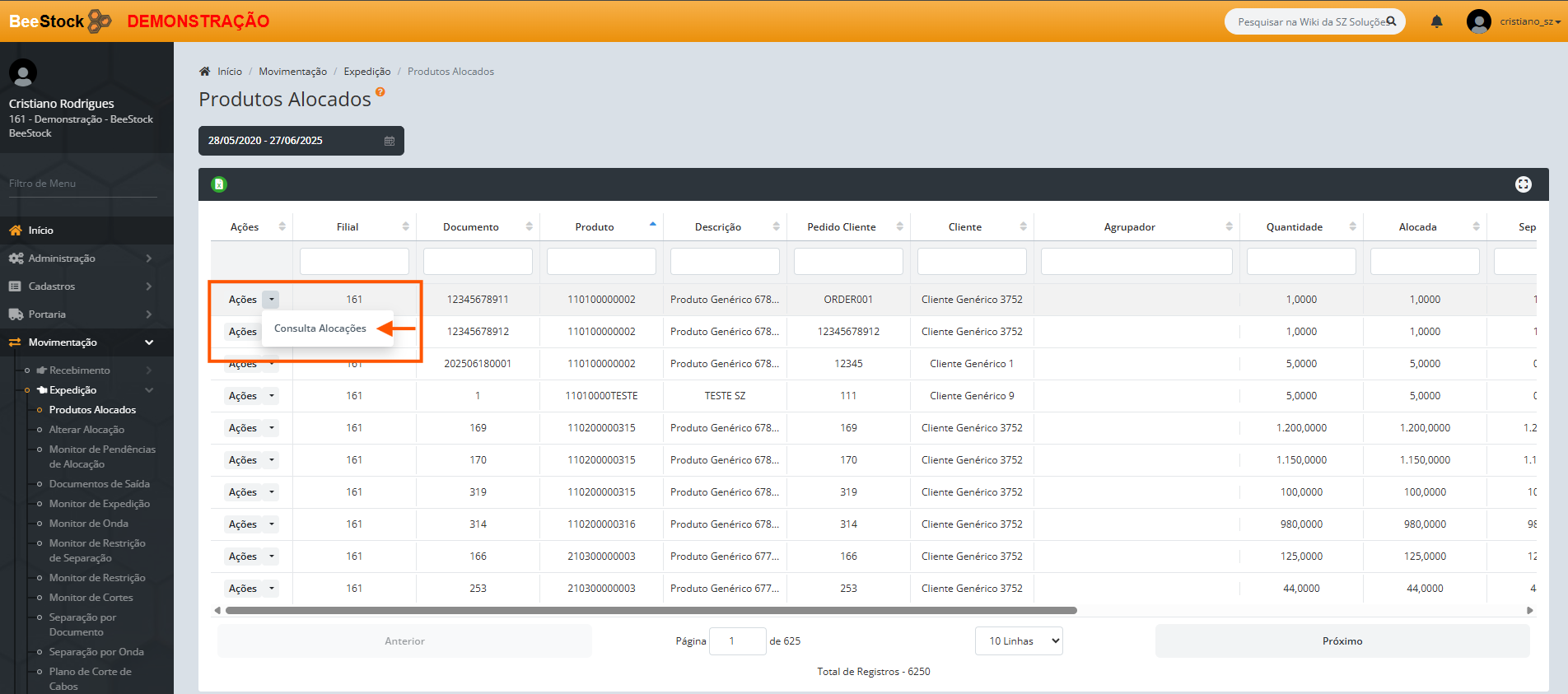Select Consulta Alocações from the menu
Viewport: 1568px width, 694px height.
click(320, 328)
